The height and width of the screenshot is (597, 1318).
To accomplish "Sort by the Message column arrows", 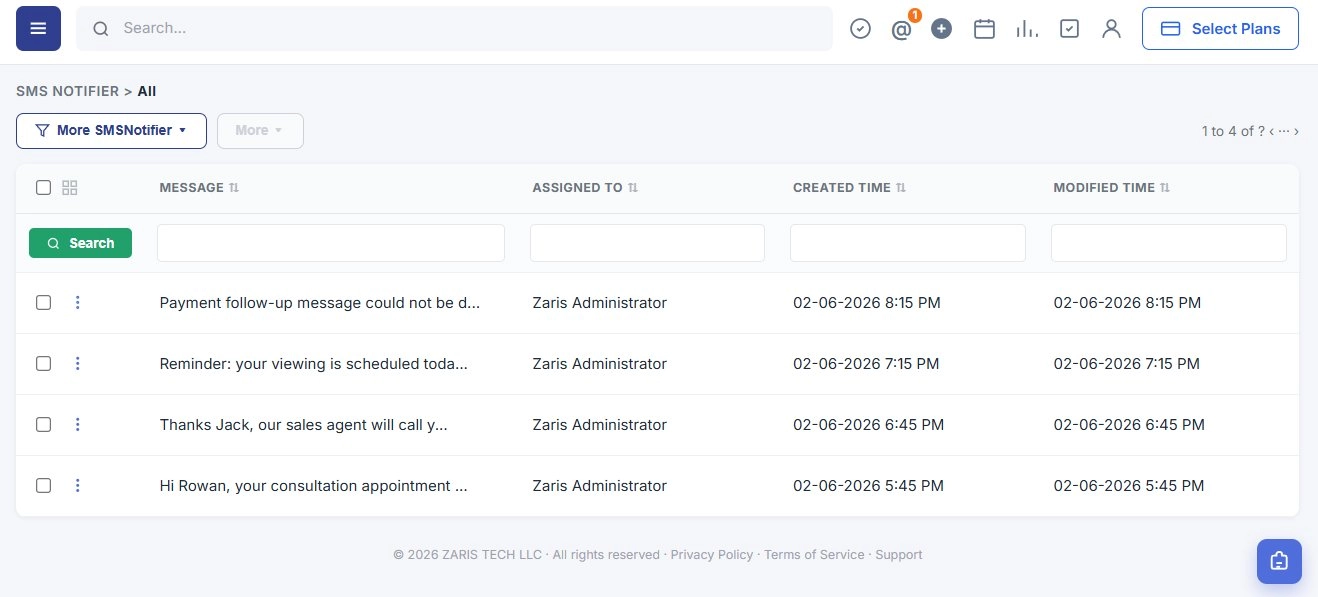I will [x=234, y=188].
